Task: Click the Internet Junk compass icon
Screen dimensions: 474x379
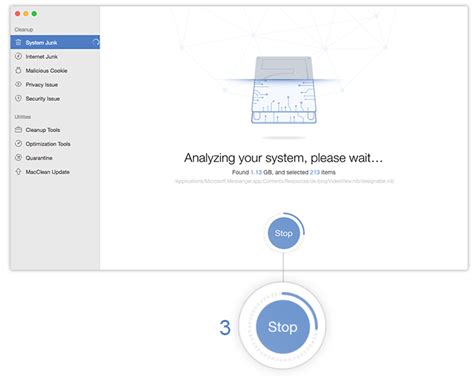Action: (19, 56)
